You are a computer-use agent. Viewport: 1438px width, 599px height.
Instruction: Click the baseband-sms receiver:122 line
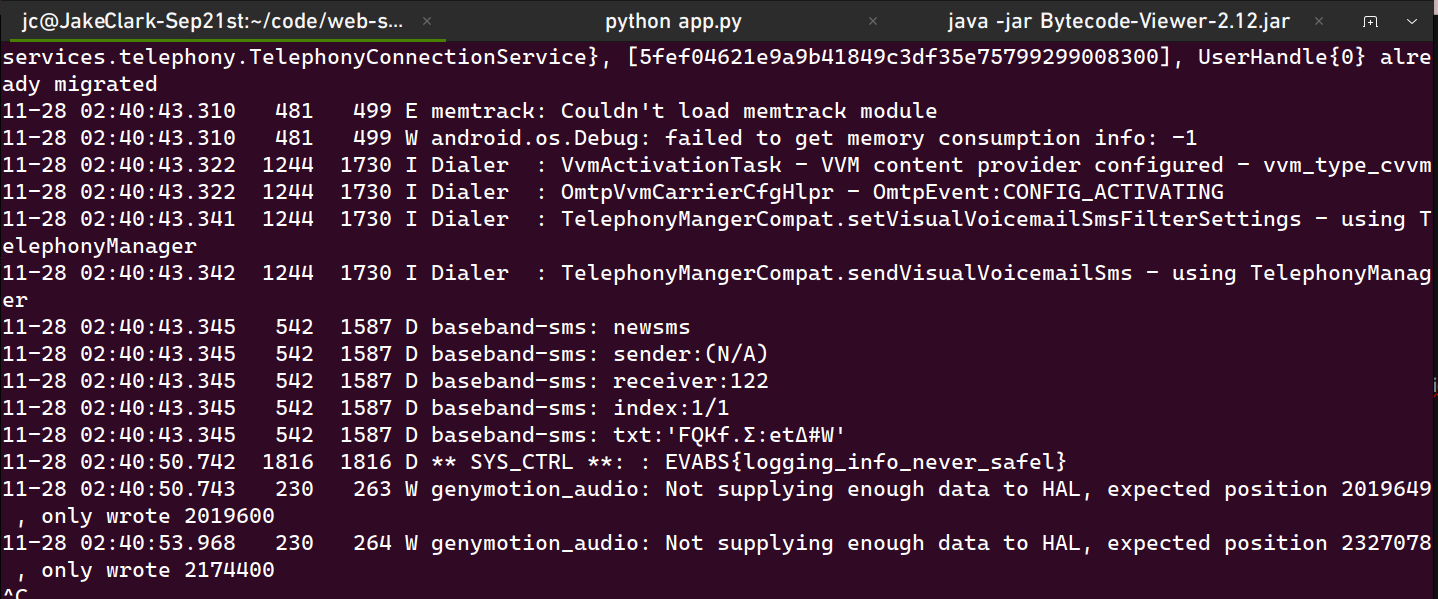[x=385, y=381]
